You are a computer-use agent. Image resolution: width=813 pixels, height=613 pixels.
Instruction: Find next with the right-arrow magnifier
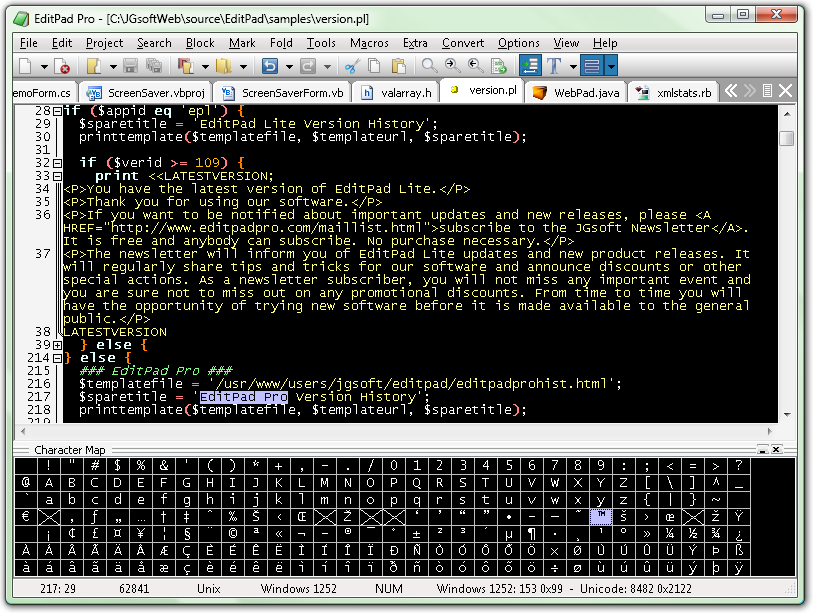coord(453,66)
